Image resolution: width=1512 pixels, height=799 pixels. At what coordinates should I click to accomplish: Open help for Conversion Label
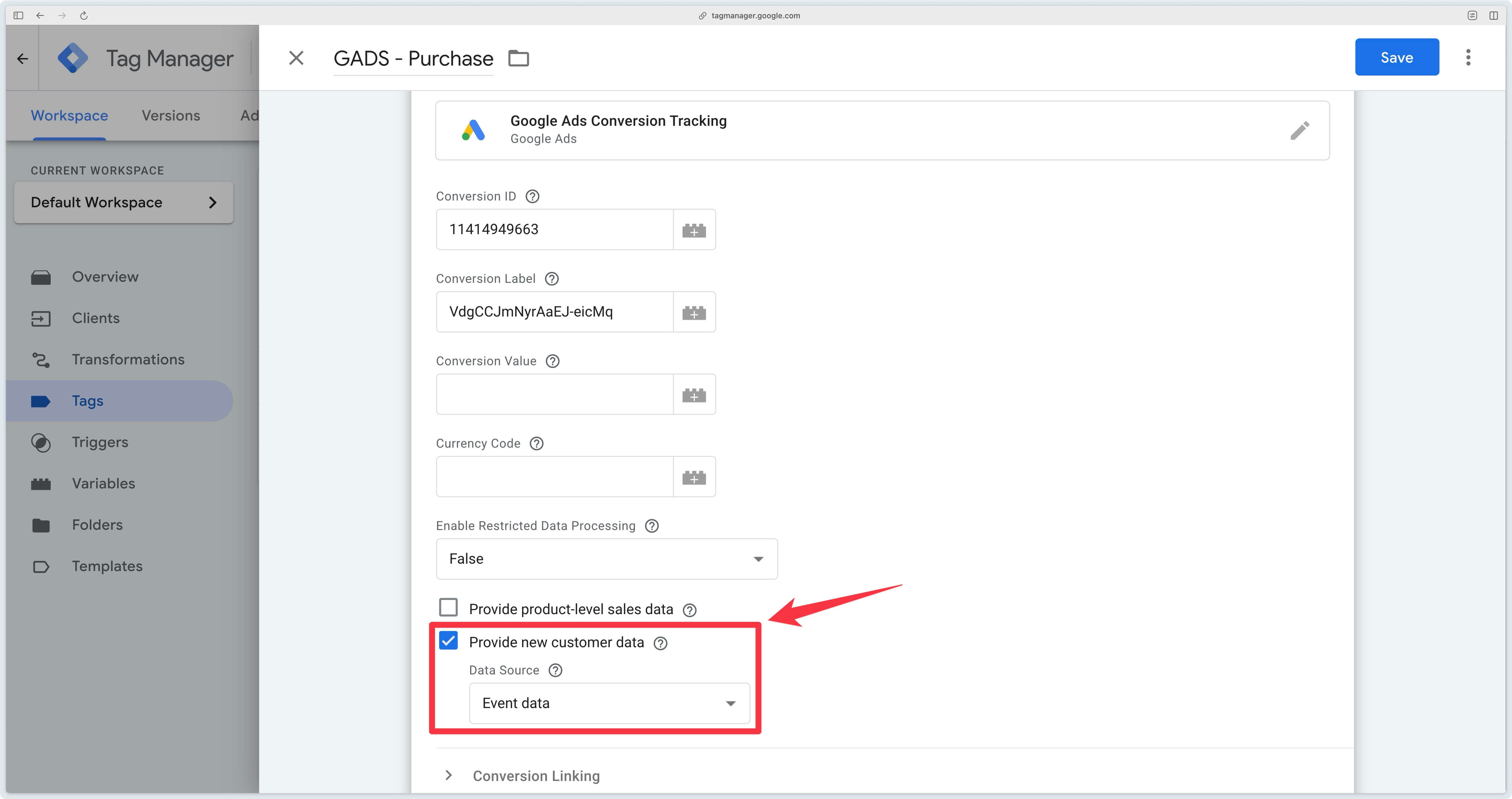(552, 279)
